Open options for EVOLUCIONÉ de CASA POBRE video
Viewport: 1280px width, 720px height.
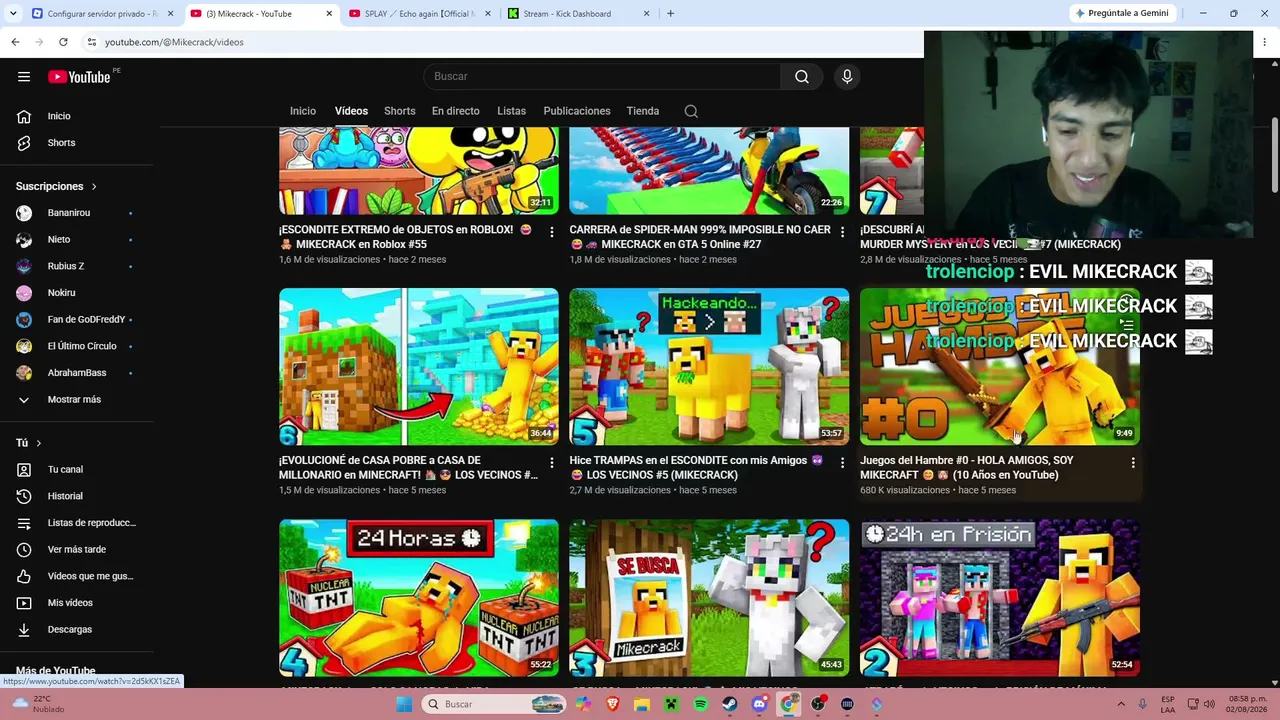(x=551, y=463)
